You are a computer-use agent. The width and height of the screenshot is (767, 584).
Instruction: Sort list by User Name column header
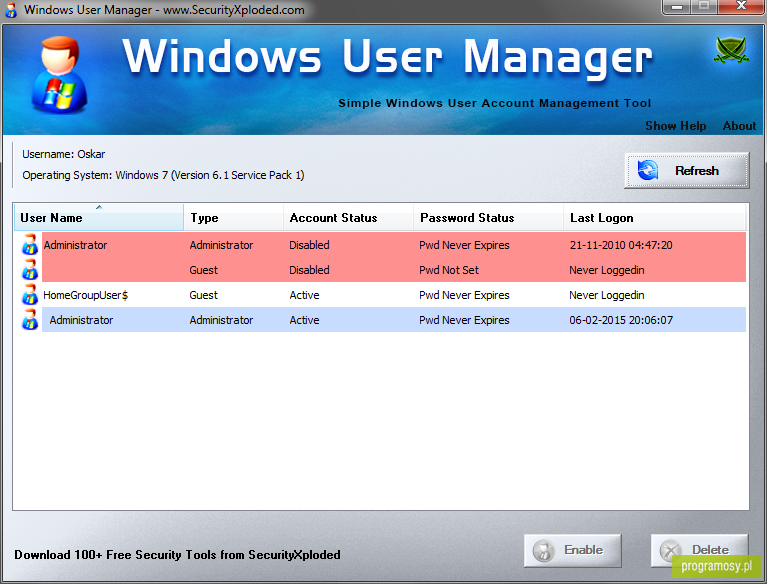[x=98, y=218]
